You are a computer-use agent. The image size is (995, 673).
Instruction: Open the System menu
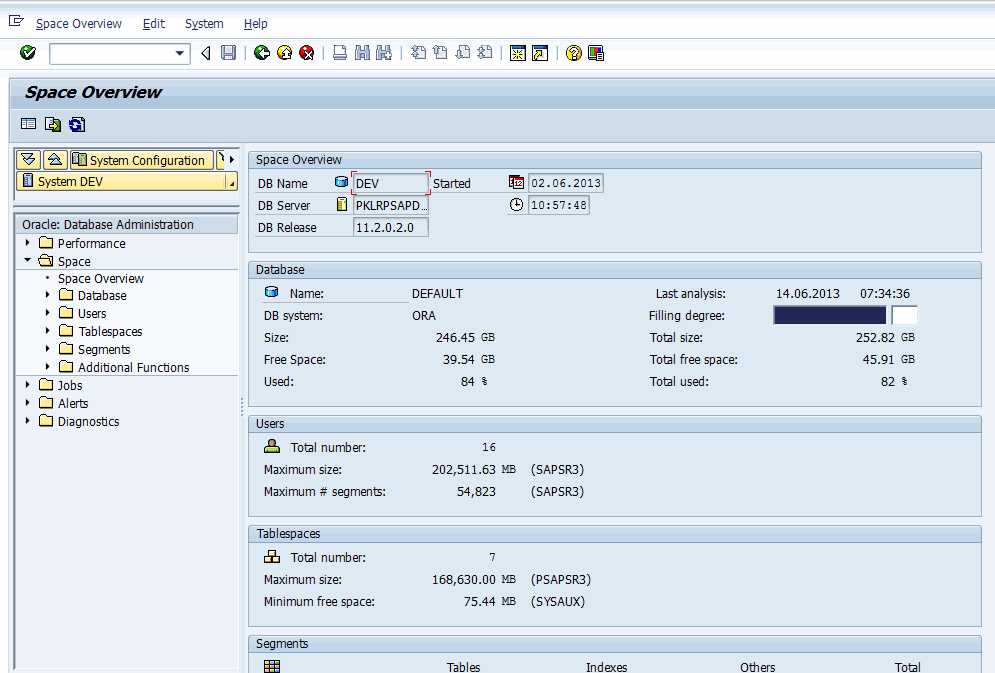click(204, 23)
